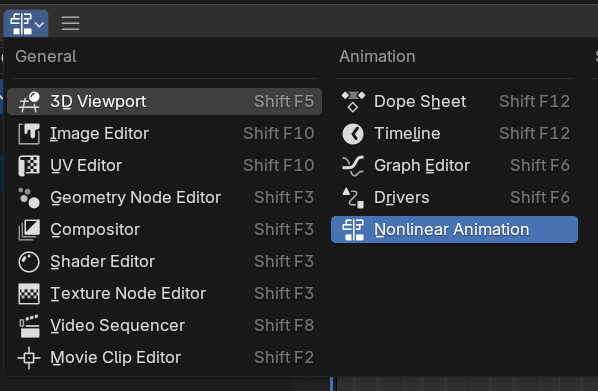Screen dimensions: 598x391
Task: Click the Video Sequencer clapper icon
Action: pos(29,326)
